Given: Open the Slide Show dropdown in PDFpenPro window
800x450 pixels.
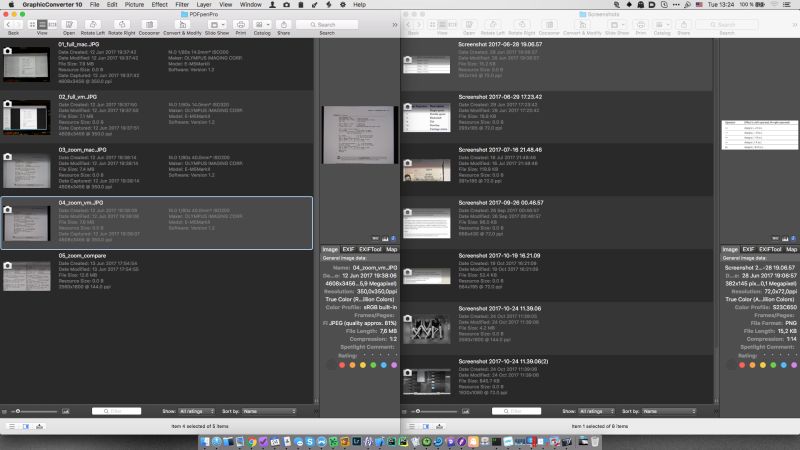Looking at the screenshot, I should pos(217,24).
